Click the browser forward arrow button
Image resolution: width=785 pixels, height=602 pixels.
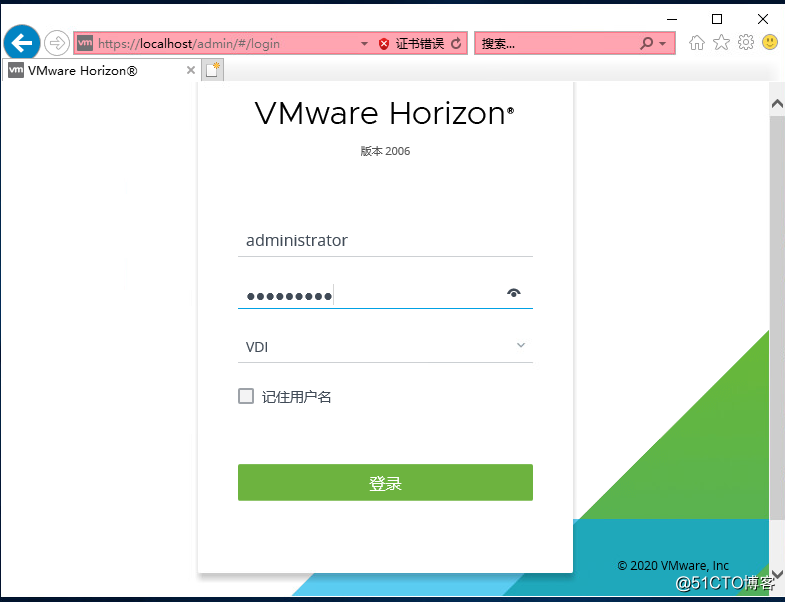[x=57, y=43]
